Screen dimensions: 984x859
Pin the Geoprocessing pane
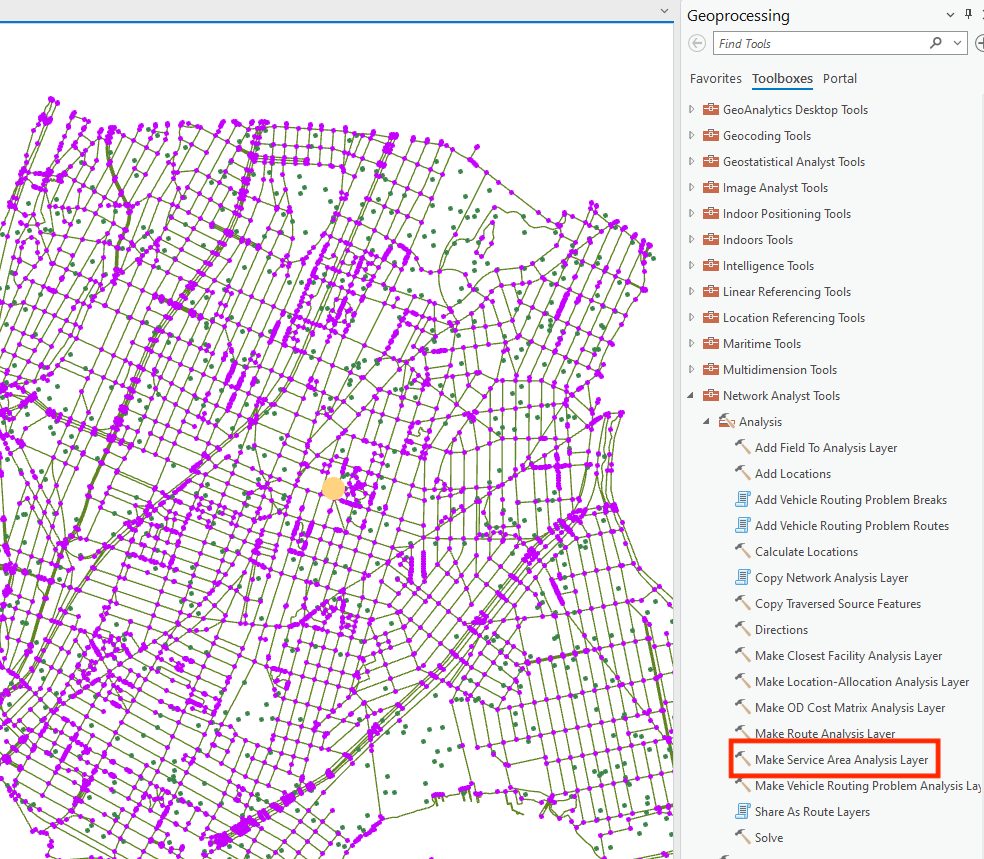point(967,14)
